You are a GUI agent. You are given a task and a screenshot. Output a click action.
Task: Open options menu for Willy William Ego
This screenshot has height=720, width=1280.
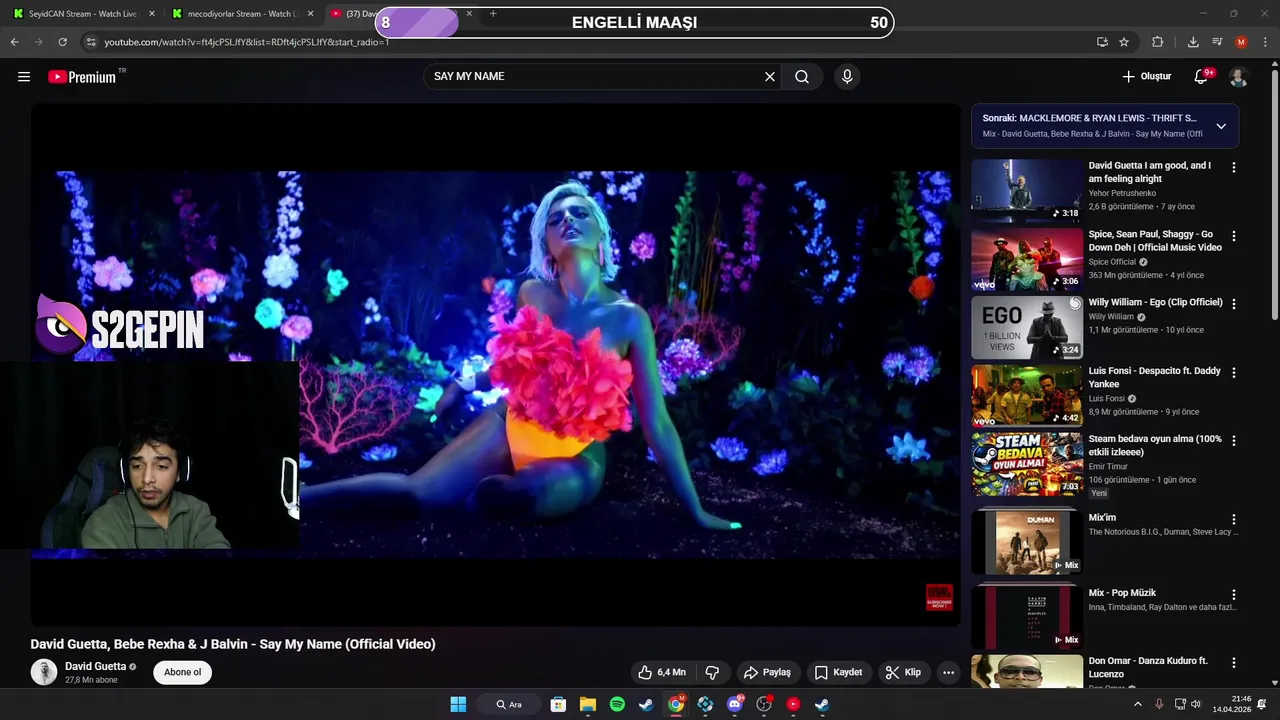click(1233, 304)
